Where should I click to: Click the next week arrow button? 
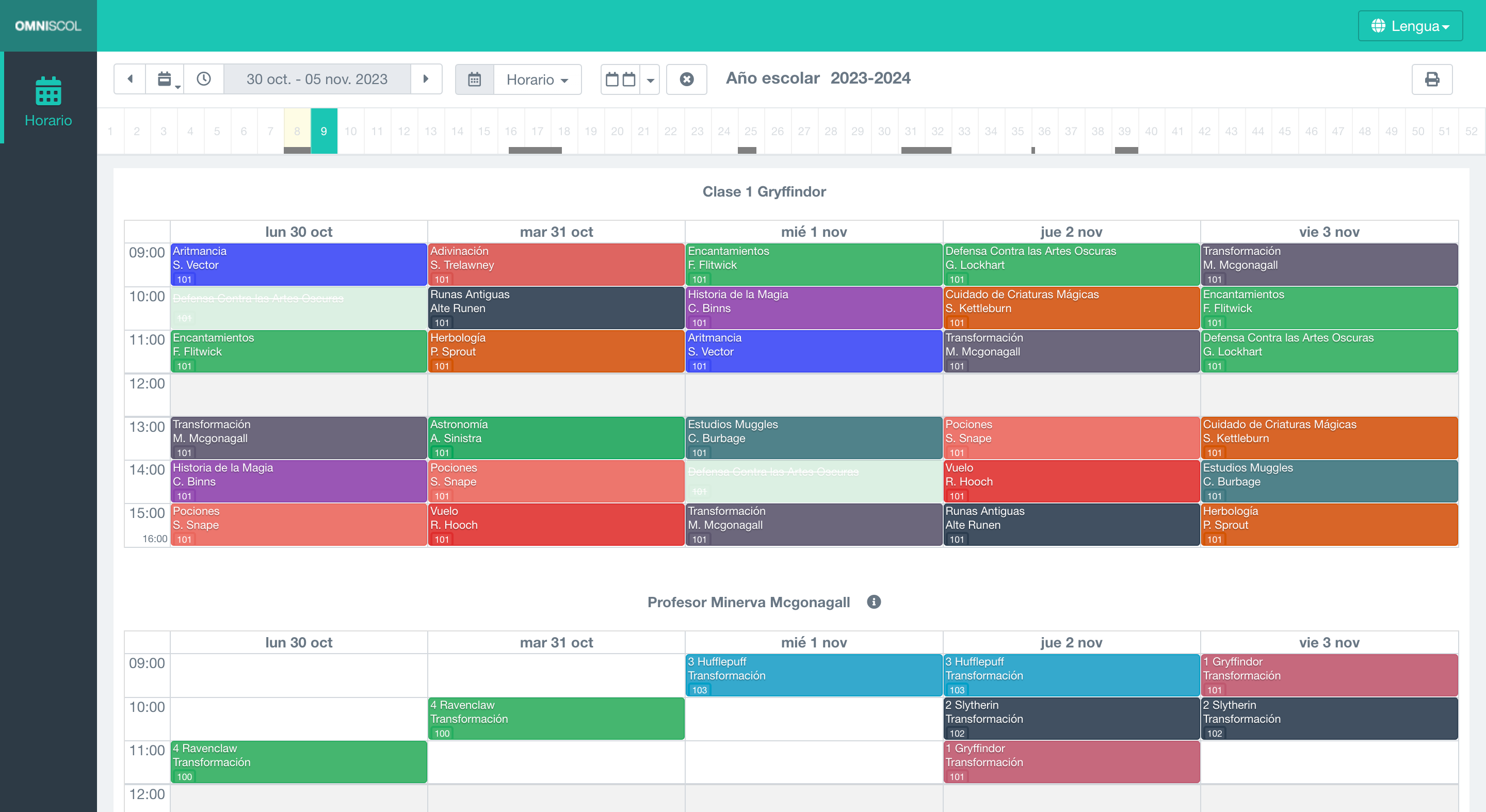pyautogui.click(x=426, y=79)
